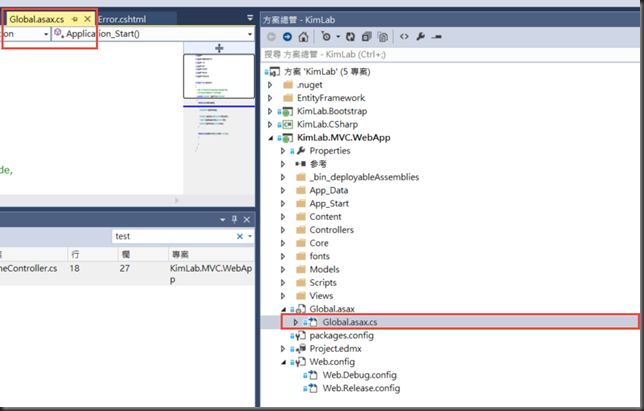Click the 參考 references icon
Viewport: 644px width, 411px height.
300,164
